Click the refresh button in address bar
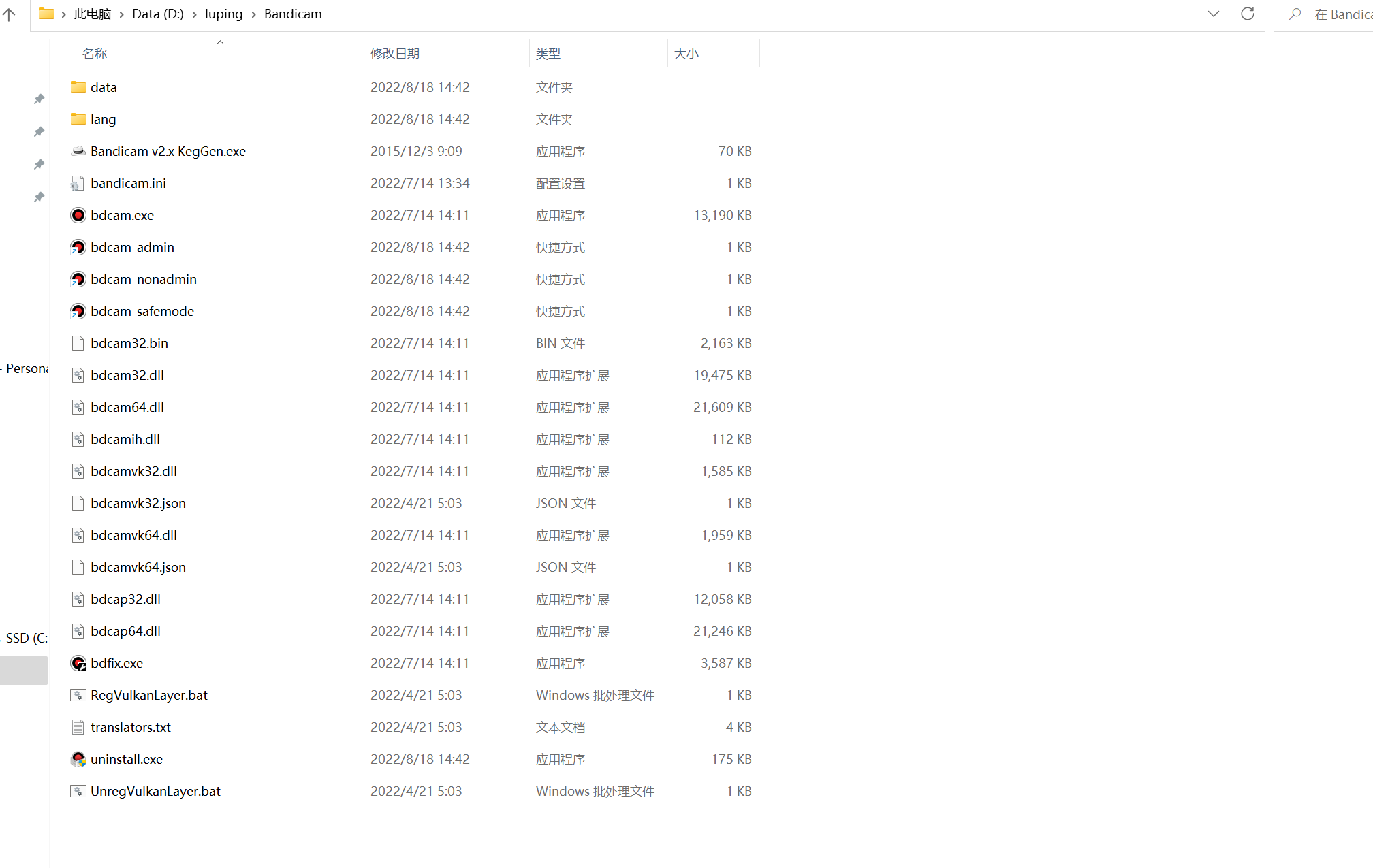This screenshot has height=868, width=1373. coord(1248,14)
